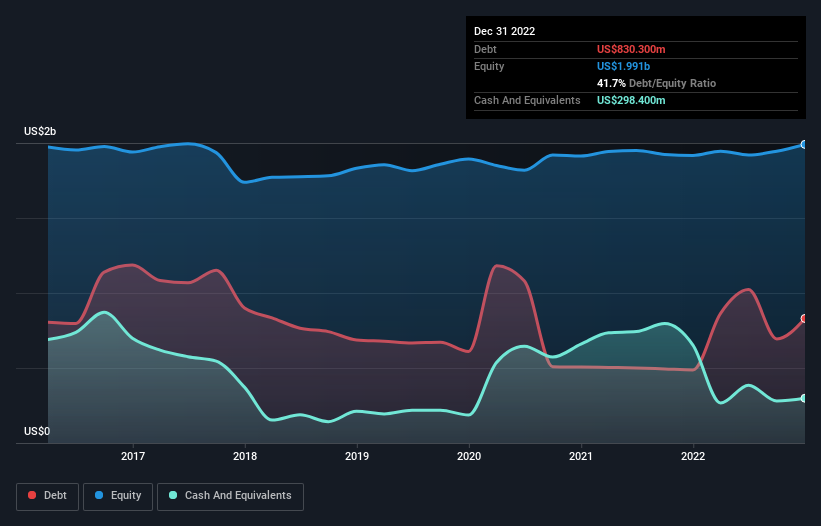
Task: Click the 2018 x-axis label
Action: (x=245, y=456)
